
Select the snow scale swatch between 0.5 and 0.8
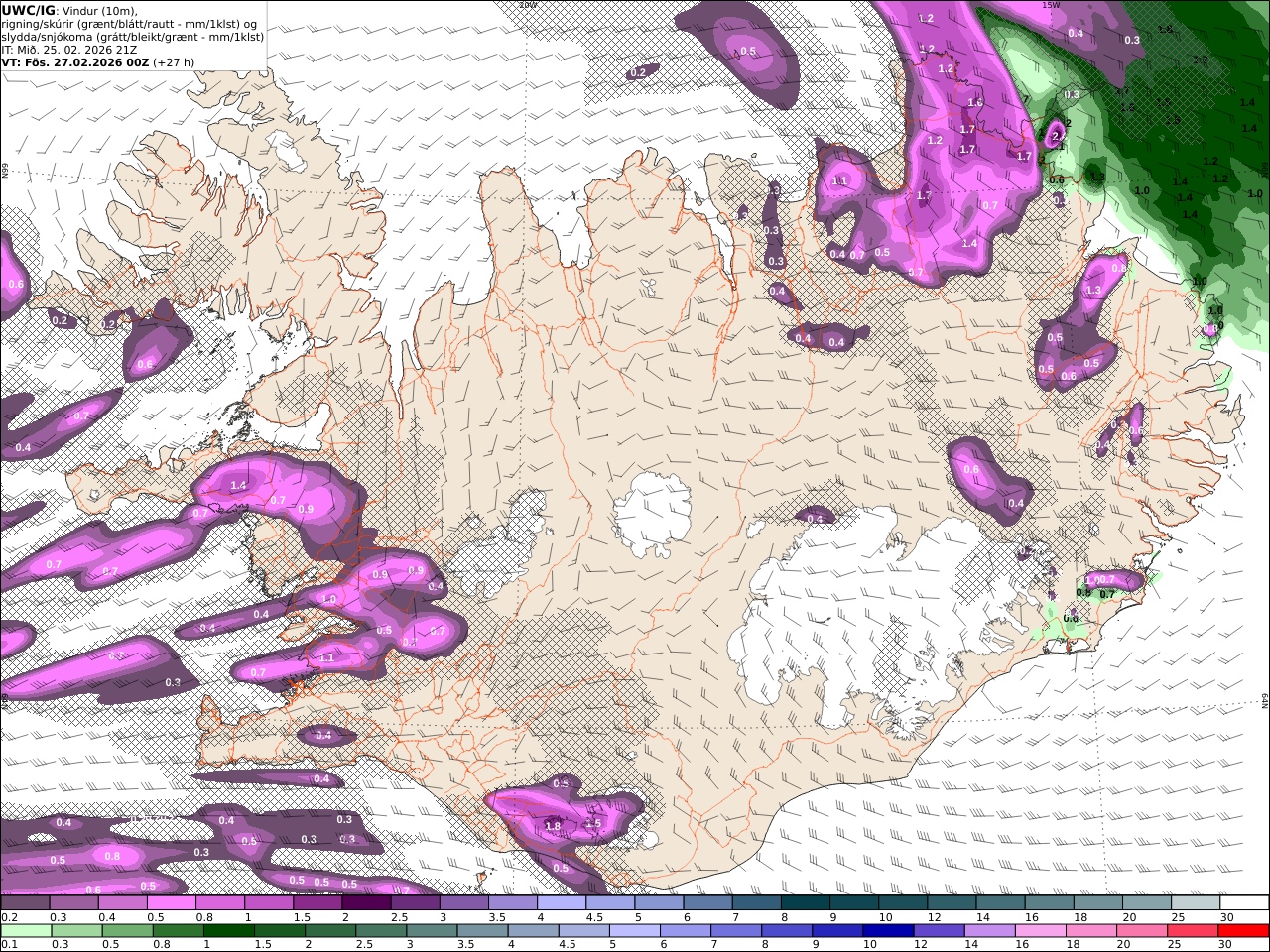tap(171, 903)
